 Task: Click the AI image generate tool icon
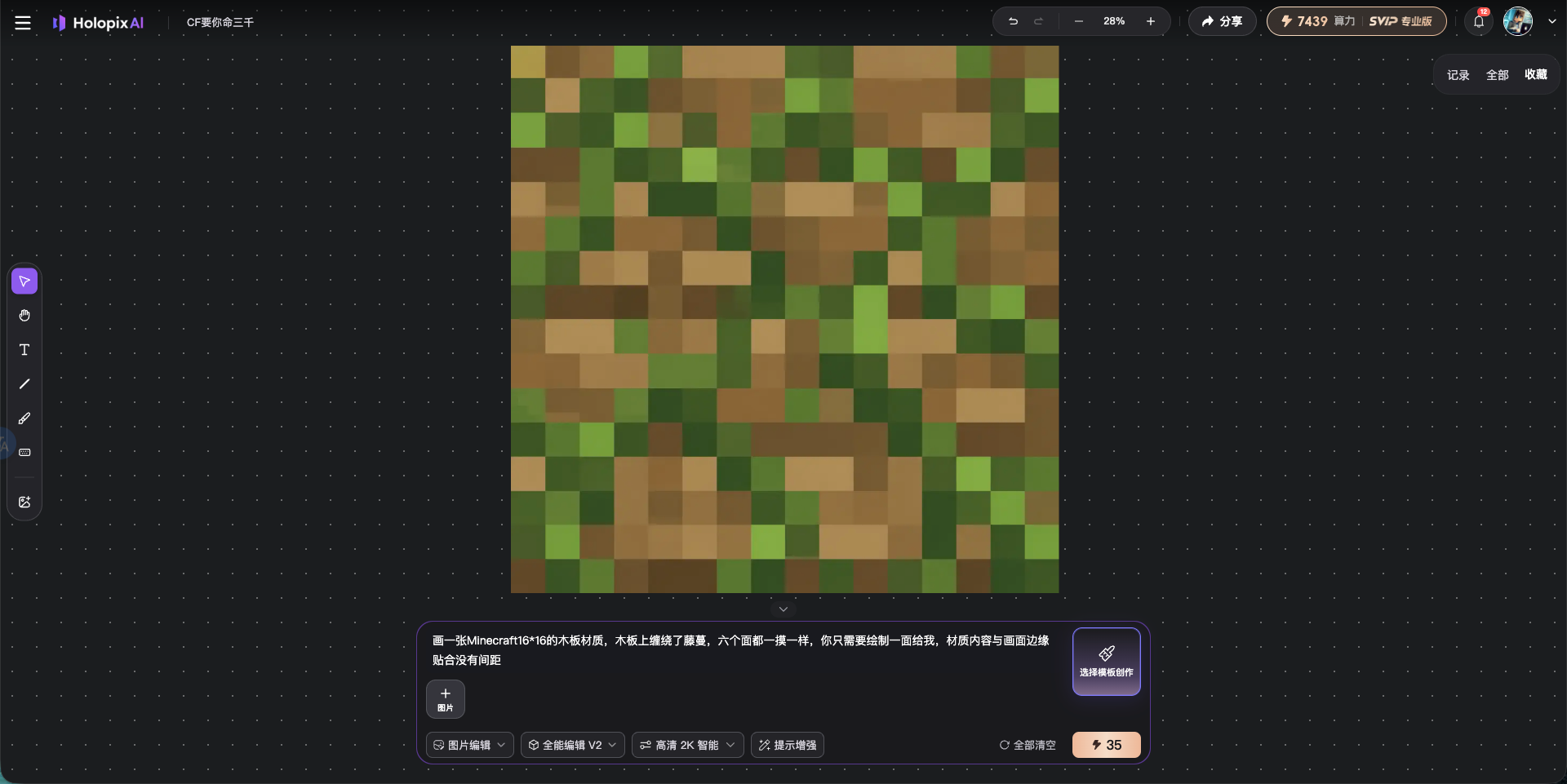click(x=24, y=503)
